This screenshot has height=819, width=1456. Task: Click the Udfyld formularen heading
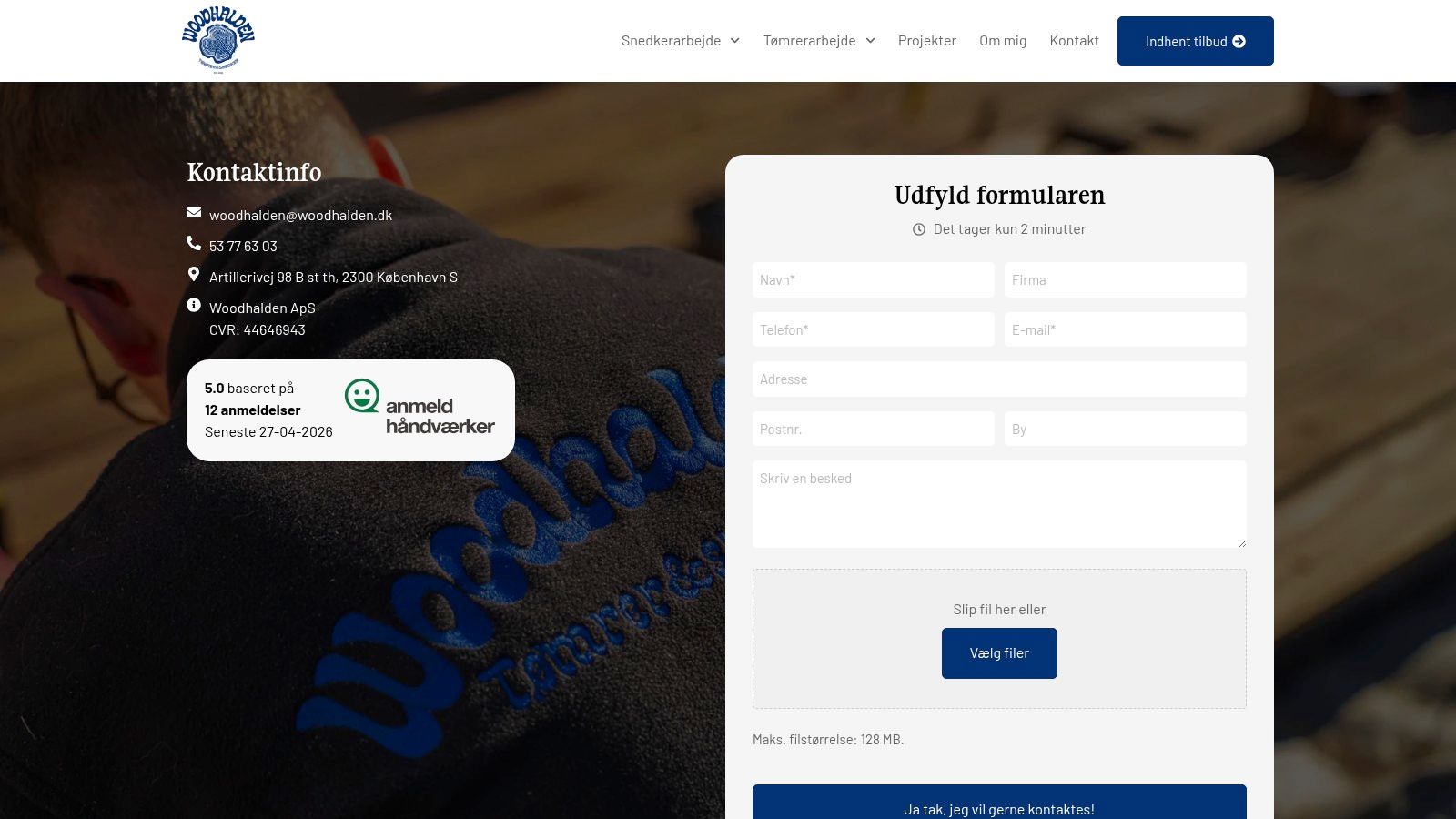click(999, 196)
